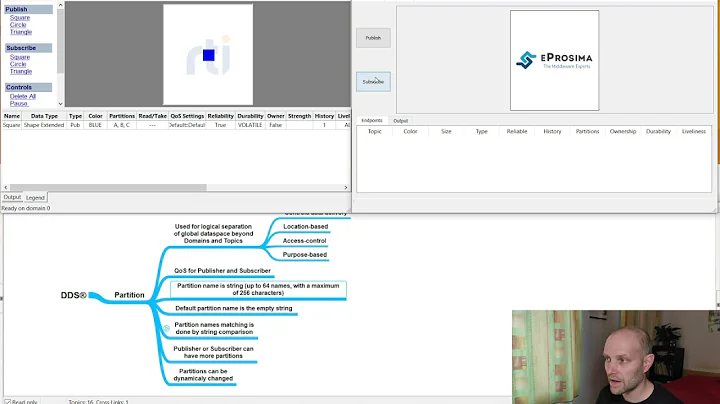Select 'Default partition name is the empty string' node
Image resolution: width=720 pixels, height=404 pixels.
(x=234, y=309)
